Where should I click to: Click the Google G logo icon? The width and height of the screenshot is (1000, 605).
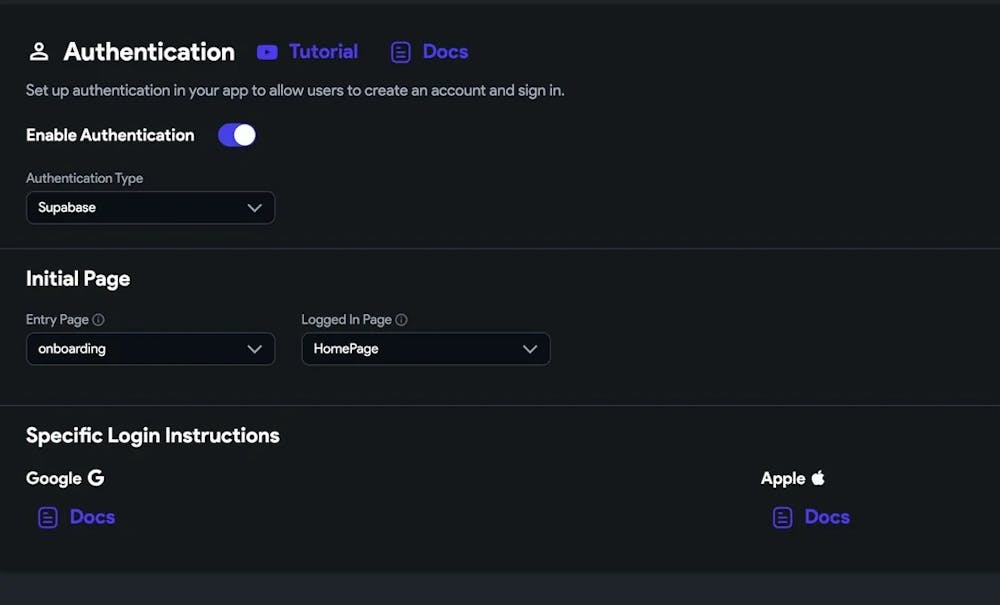96,477
